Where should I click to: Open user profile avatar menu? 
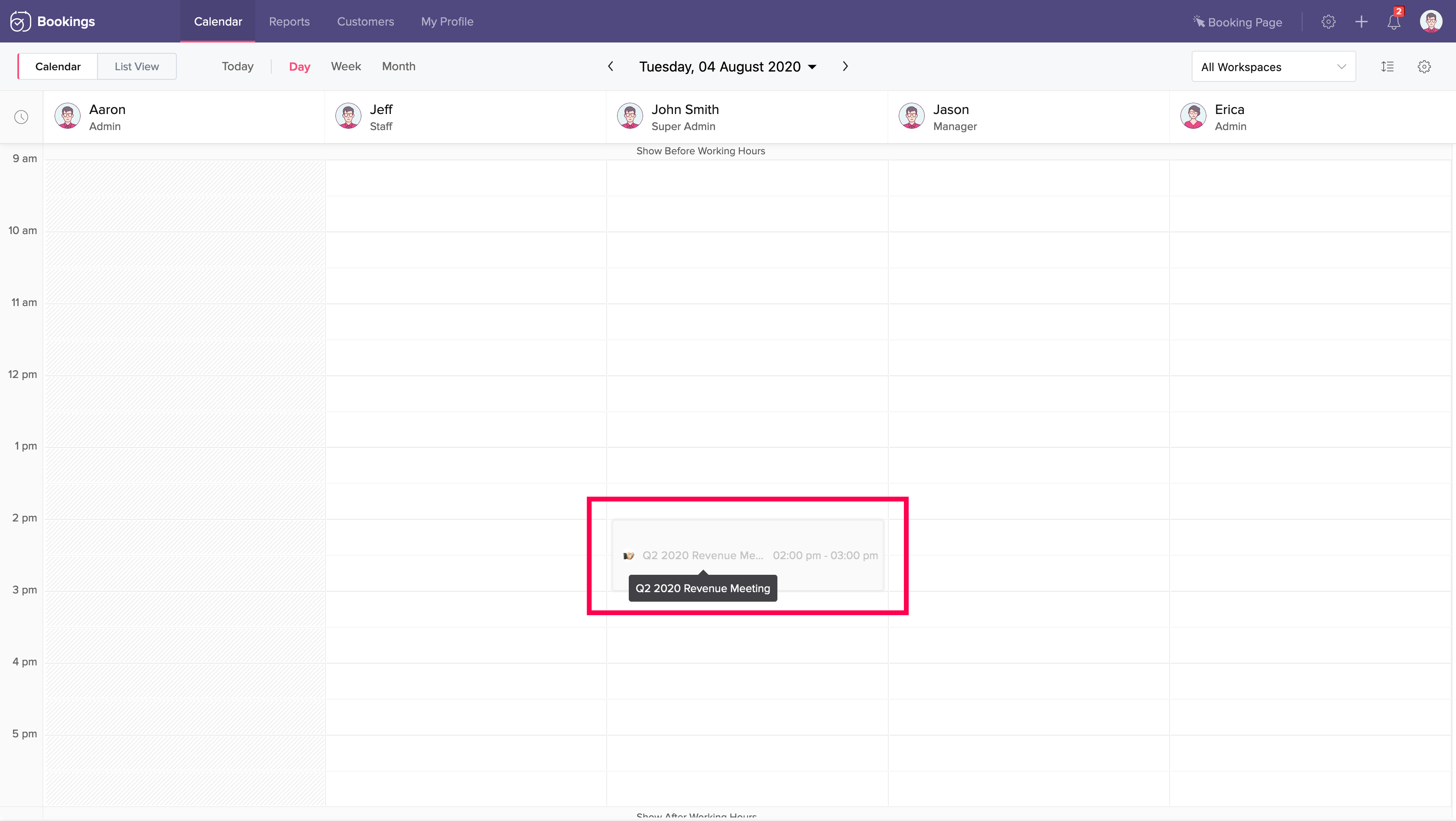[1430, 22]
